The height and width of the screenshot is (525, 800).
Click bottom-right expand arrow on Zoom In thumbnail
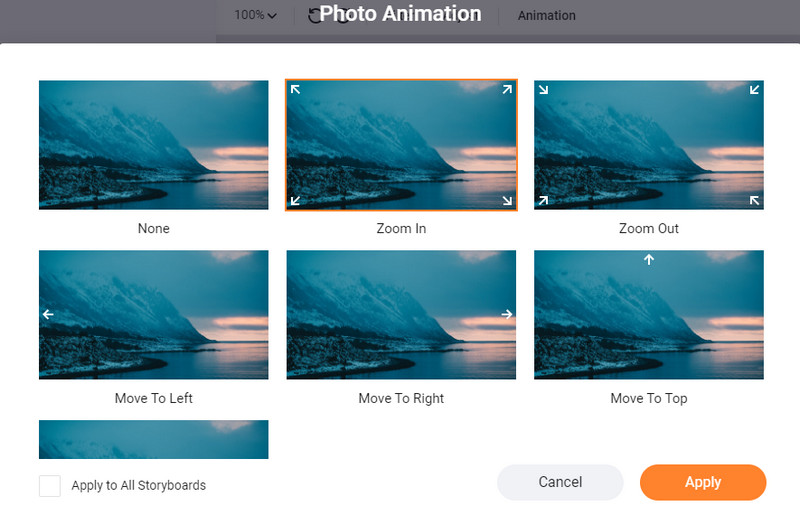(x=507, y=201)
